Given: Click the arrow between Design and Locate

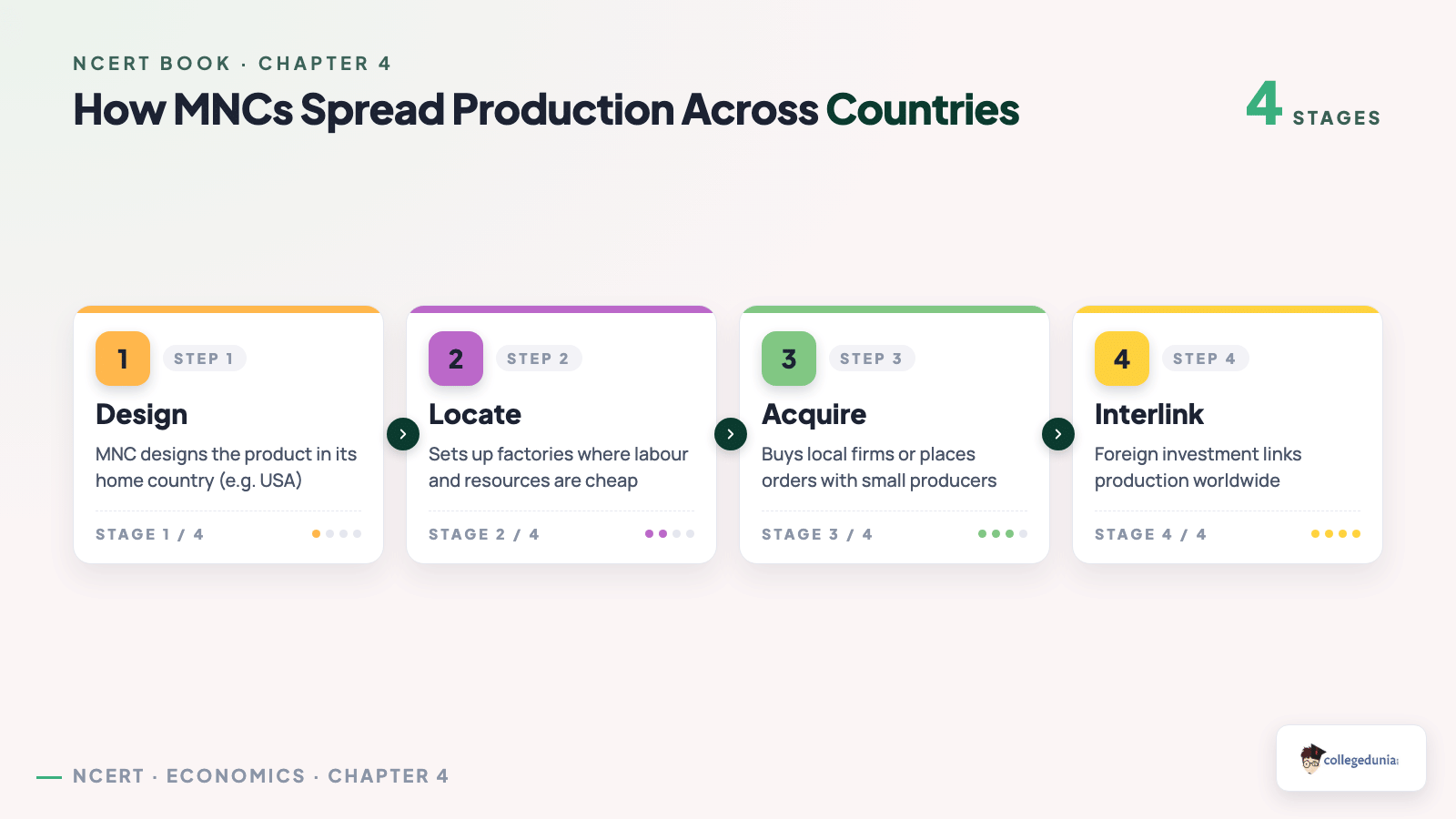Looking at the screenshot, I should pos(403,434).
